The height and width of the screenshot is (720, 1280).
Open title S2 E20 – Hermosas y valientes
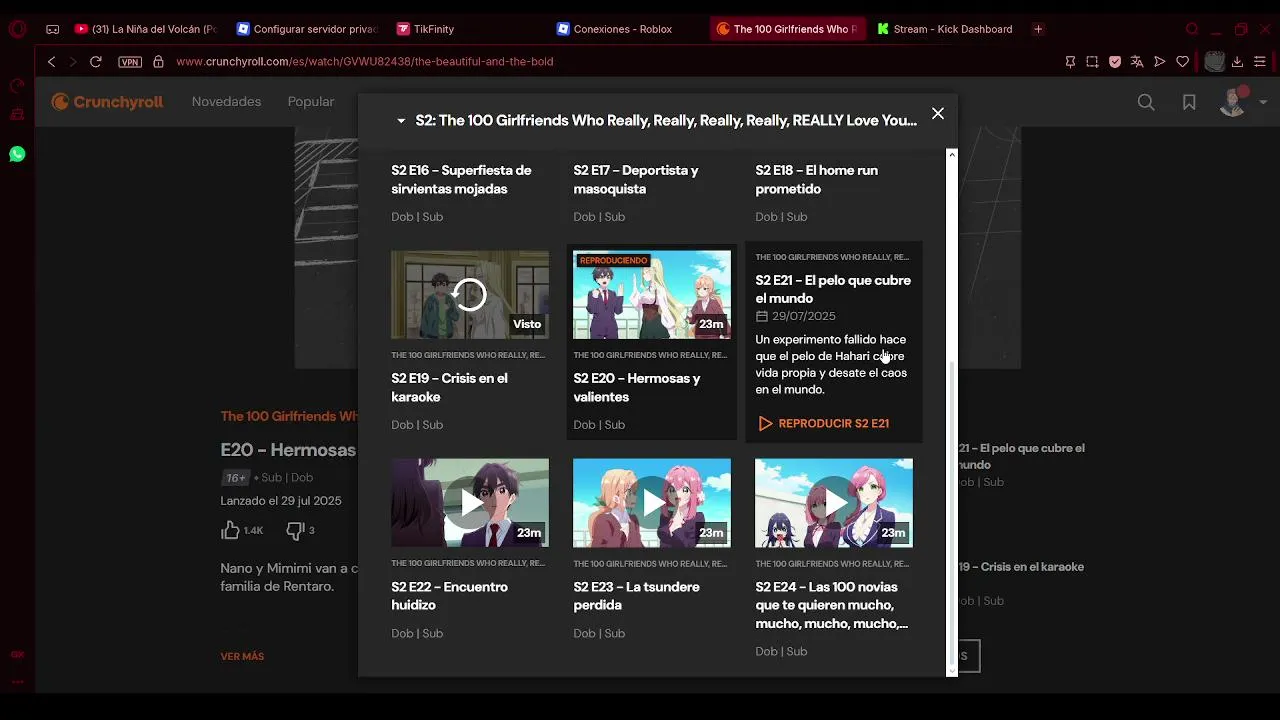[x=637, y=388]
